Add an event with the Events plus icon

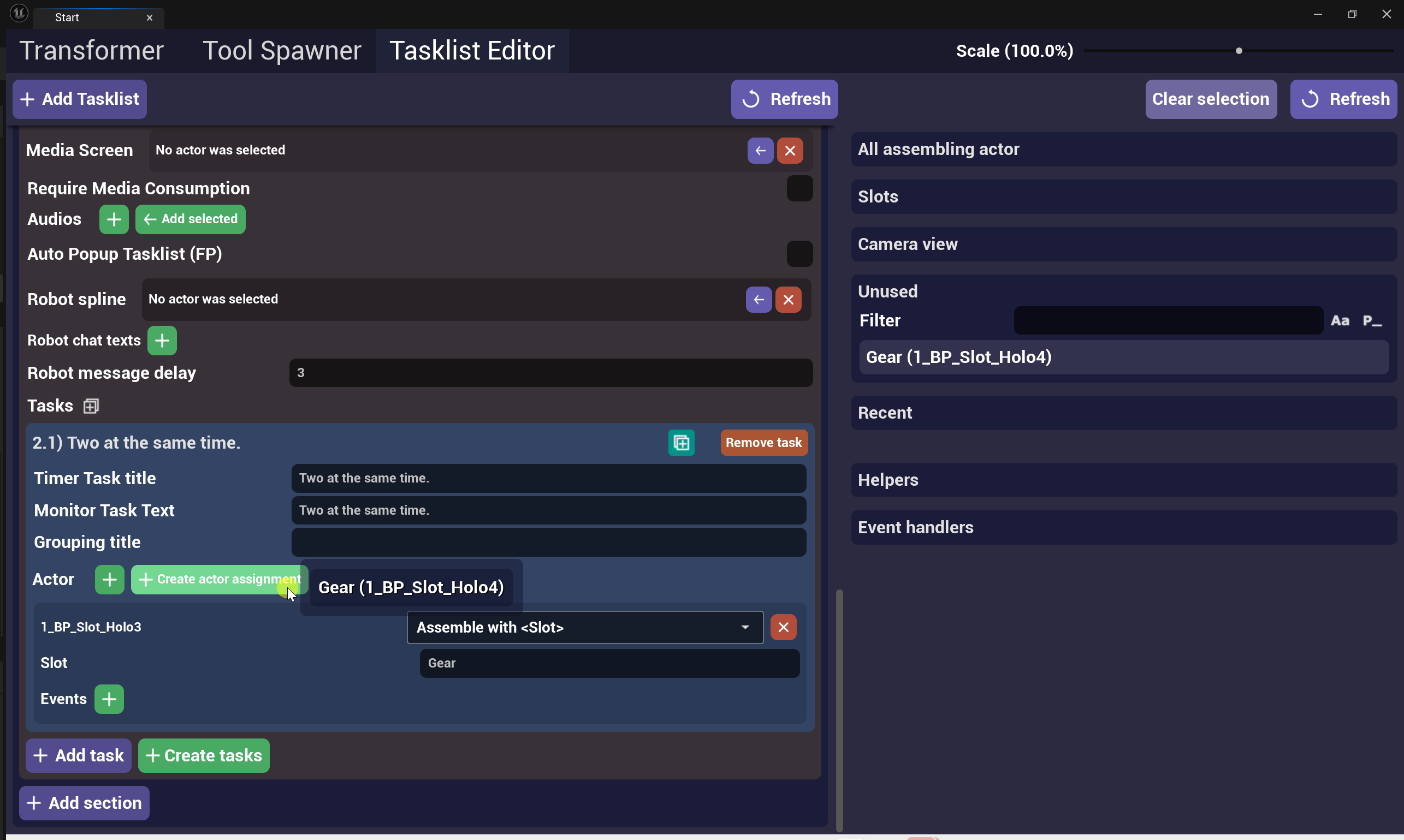coord(109,699)
